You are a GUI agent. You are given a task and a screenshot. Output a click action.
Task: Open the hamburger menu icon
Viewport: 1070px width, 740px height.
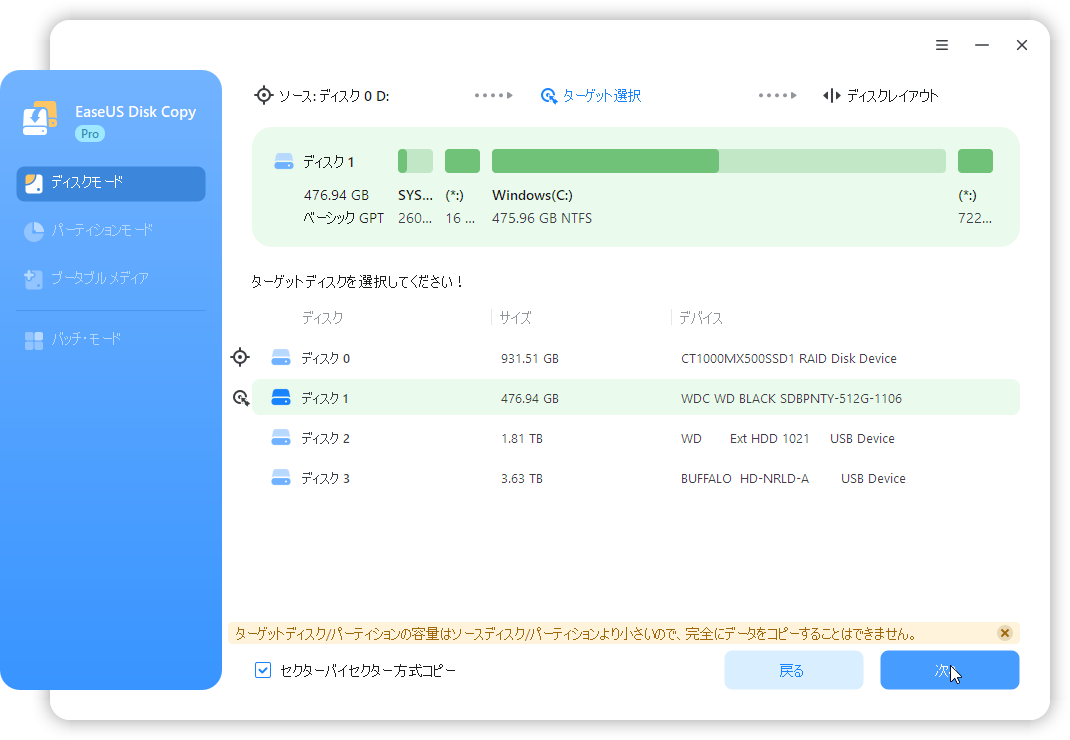(942, 45)
